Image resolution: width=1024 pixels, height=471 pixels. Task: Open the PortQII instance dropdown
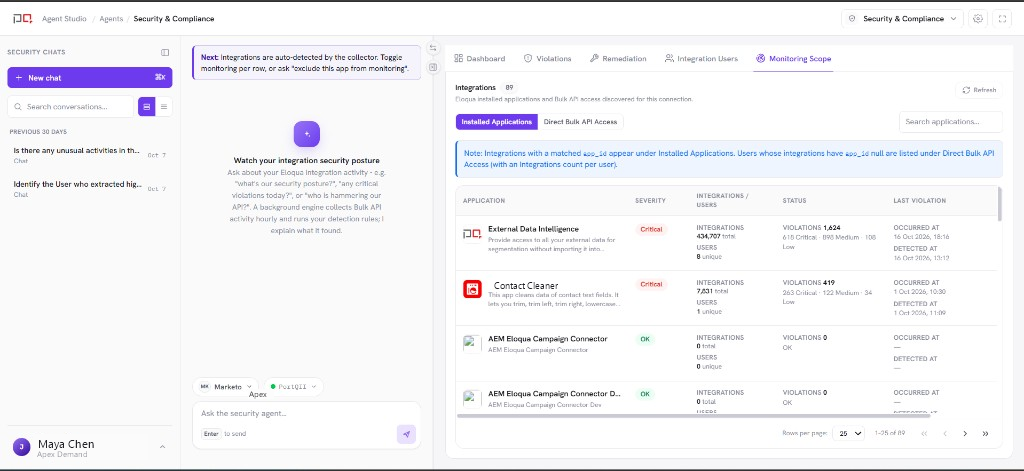[x=293, y=387]
